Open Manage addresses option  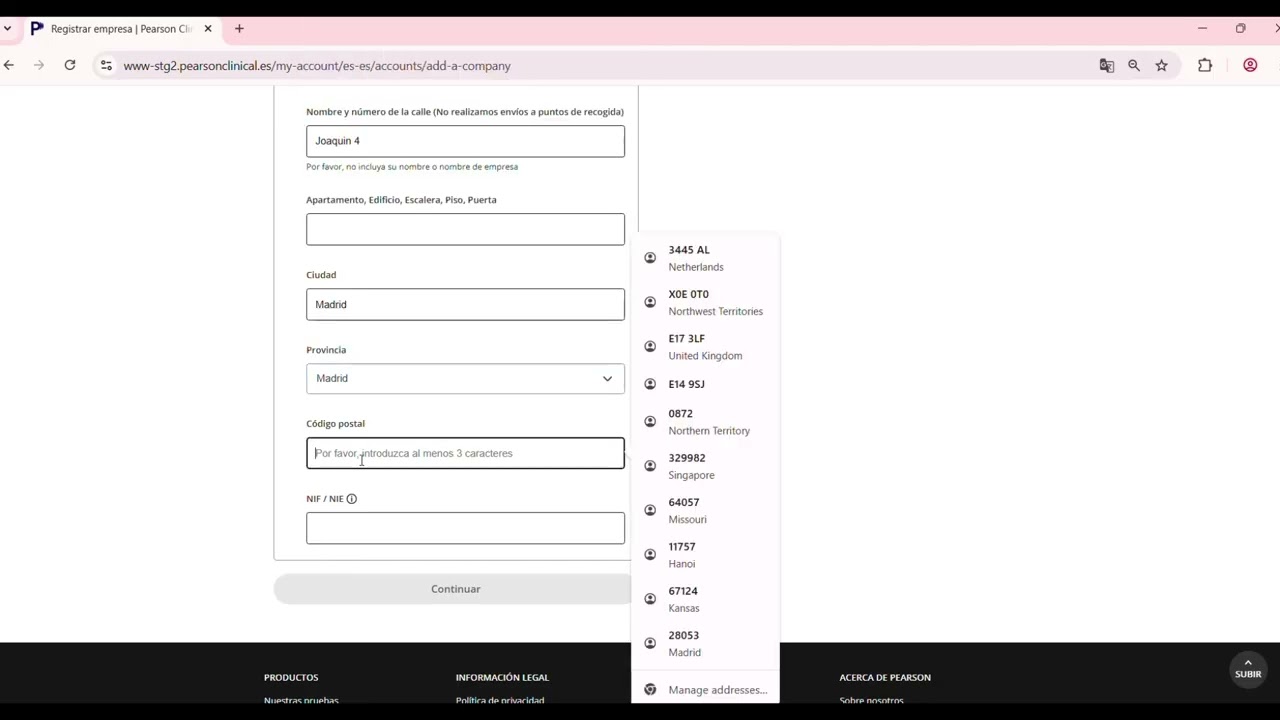pyautogui.click(x=705, y=690)
